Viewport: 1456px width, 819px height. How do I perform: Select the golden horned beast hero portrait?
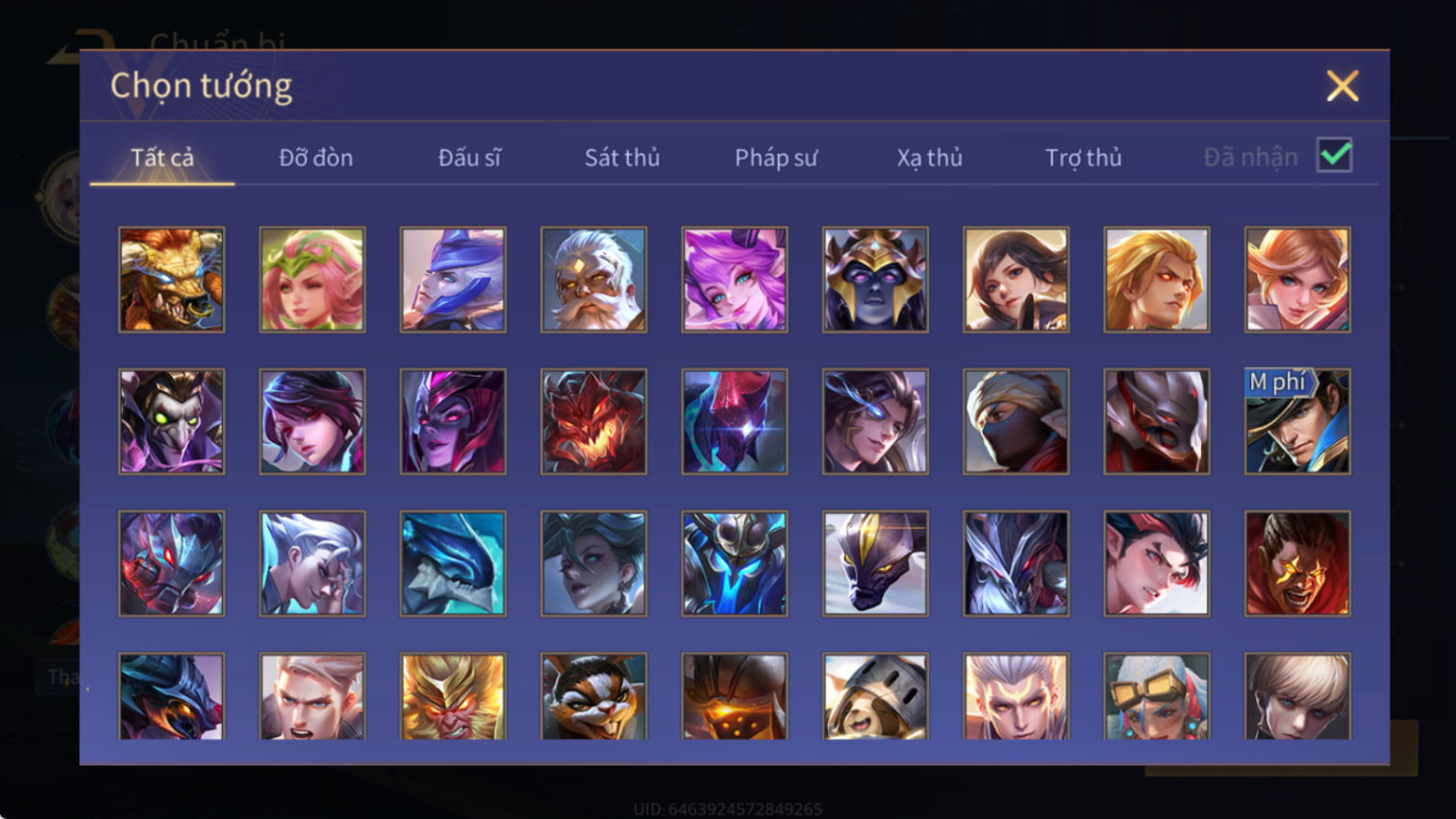(x=171, y=280)
